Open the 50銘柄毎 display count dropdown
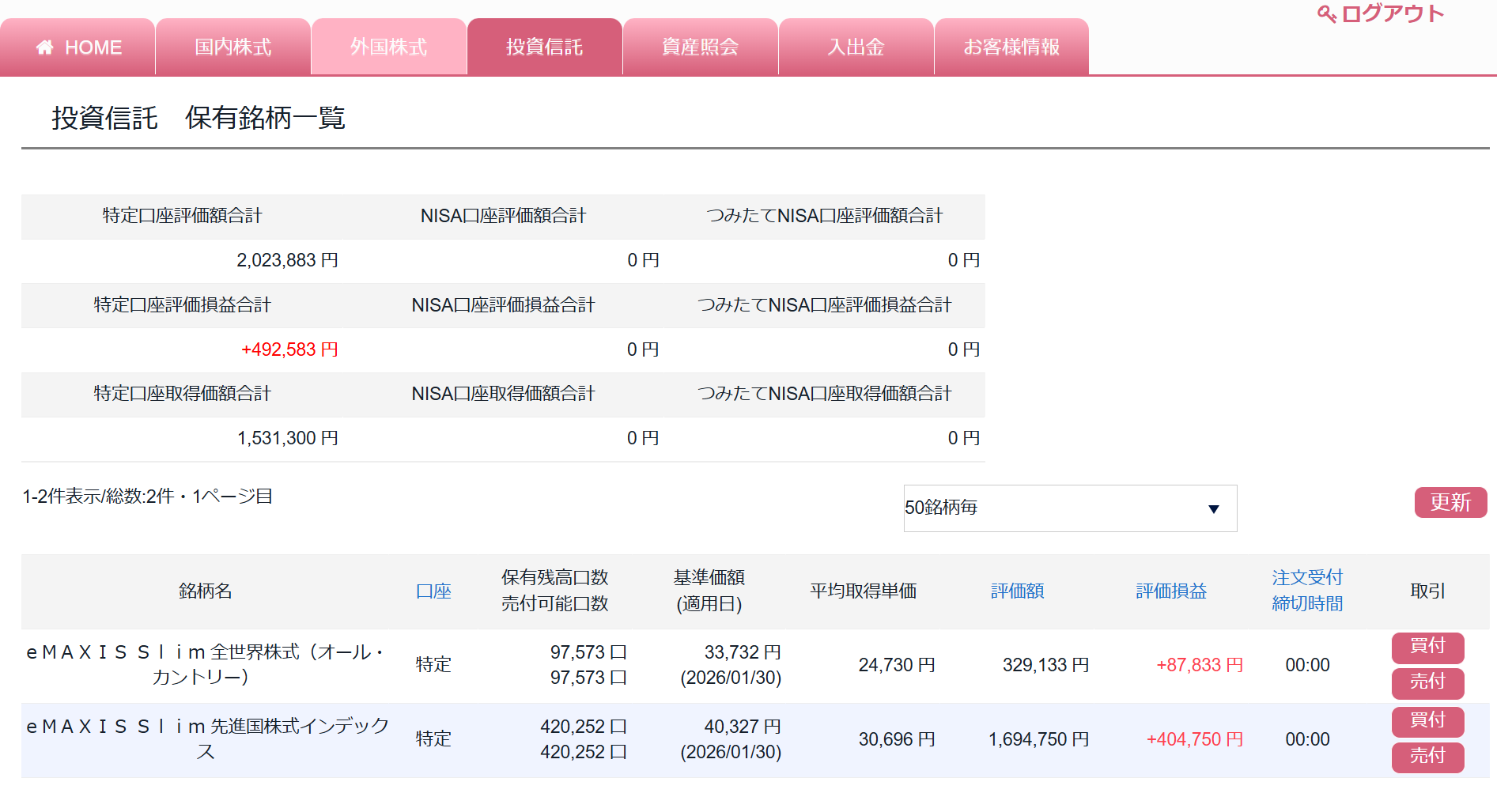This screenshot has width=1512, height=797. tap(1069, 508)
